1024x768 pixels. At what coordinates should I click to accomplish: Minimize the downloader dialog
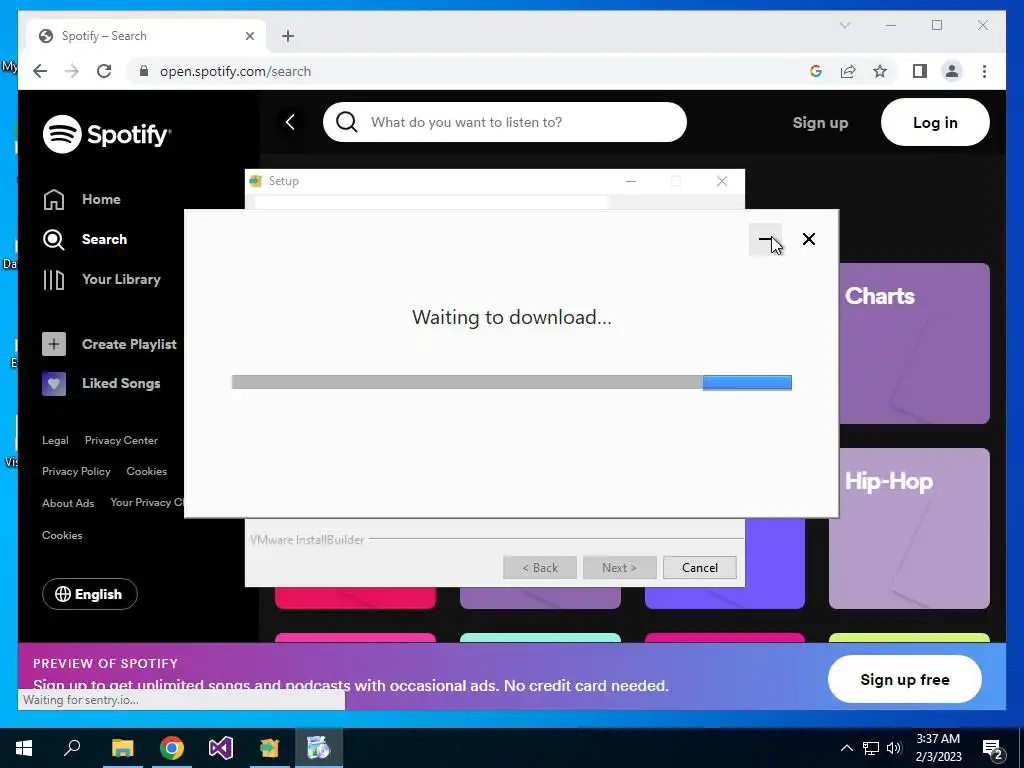point(765,239)
